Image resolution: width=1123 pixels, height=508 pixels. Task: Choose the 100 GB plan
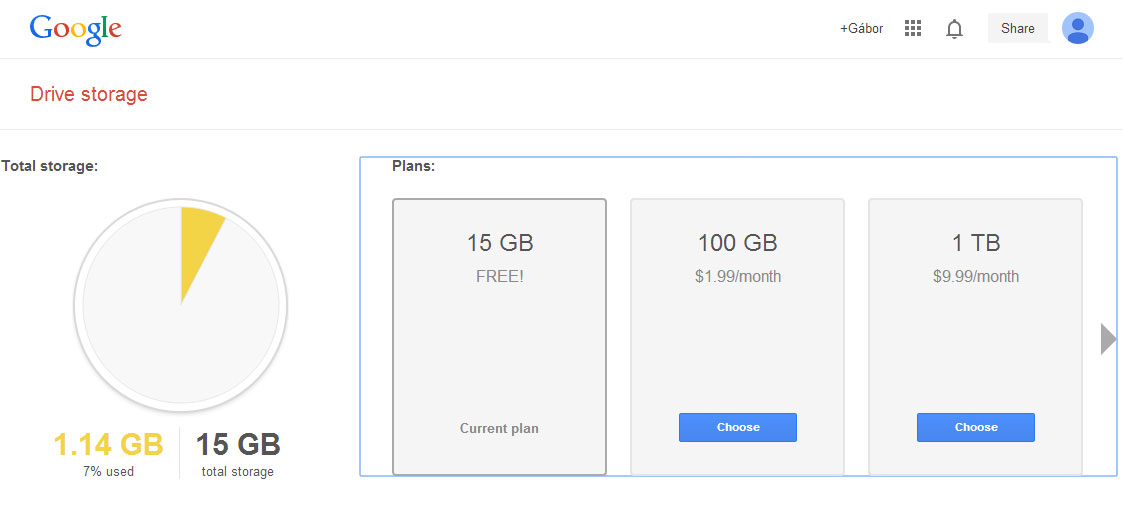[x=737, y=427]
